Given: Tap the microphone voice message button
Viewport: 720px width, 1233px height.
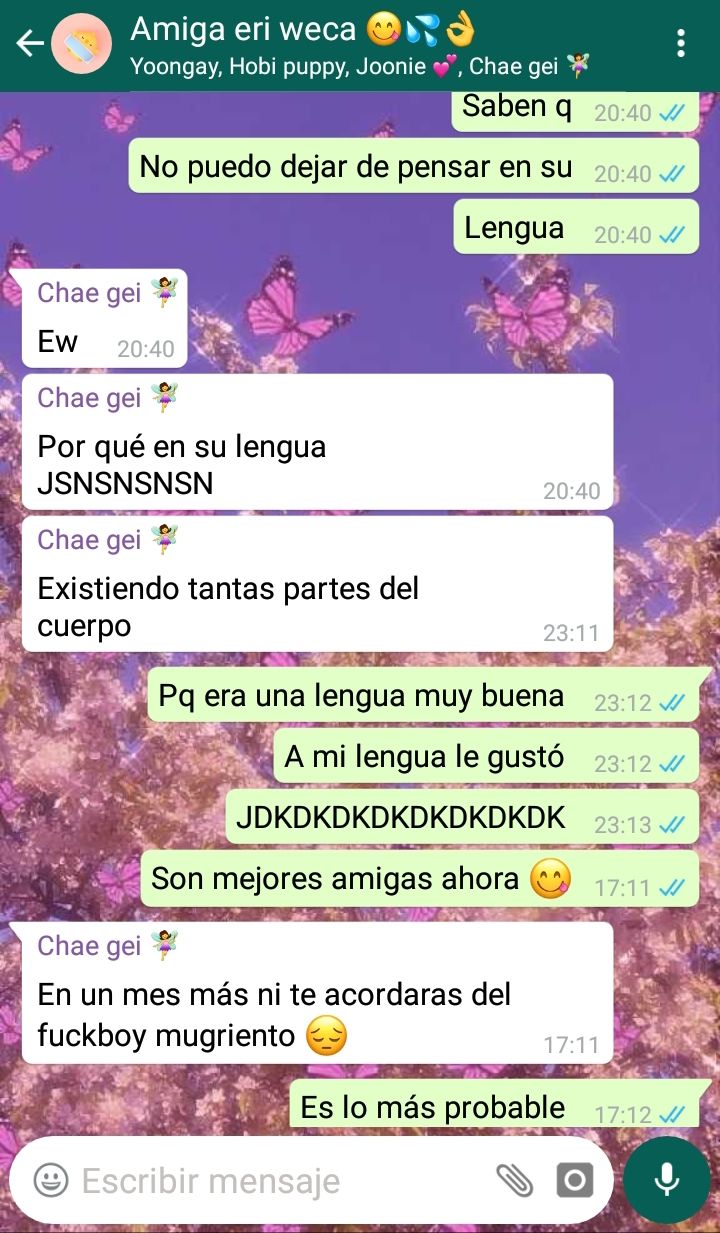Looking at the screenshot, I should click(x=667, y=1180).
